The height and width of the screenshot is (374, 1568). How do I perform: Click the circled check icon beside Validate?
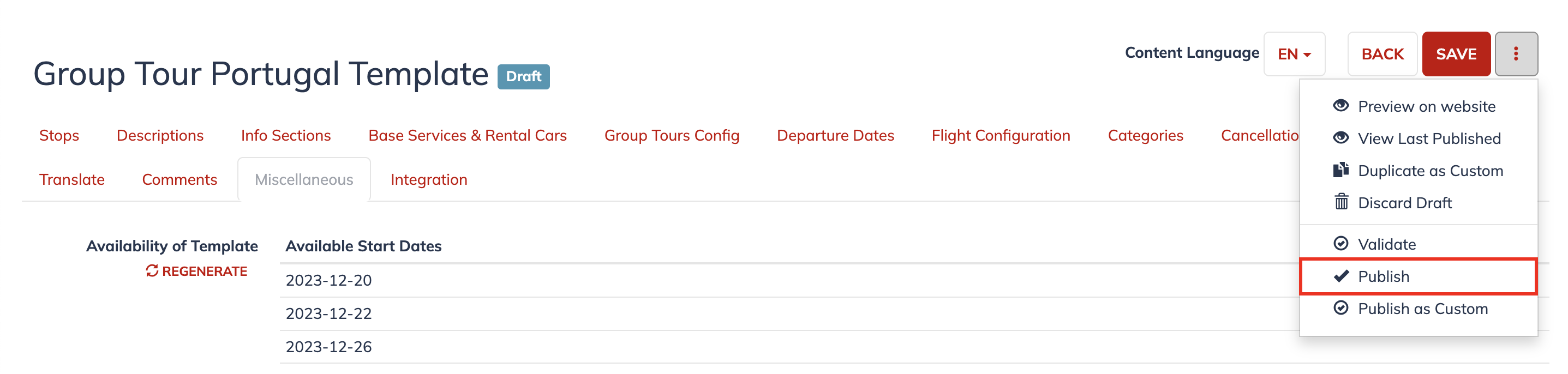(1340, 244)
